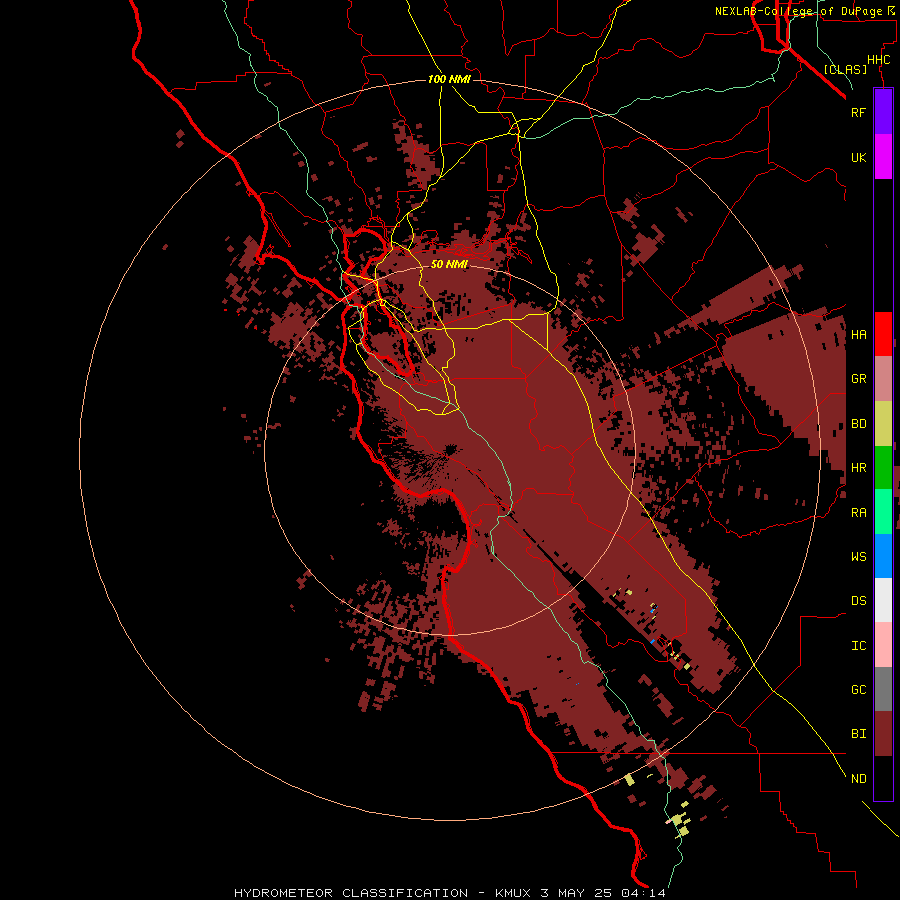
Task: Select the GR pink legend swatch
Action: (883, 378)
